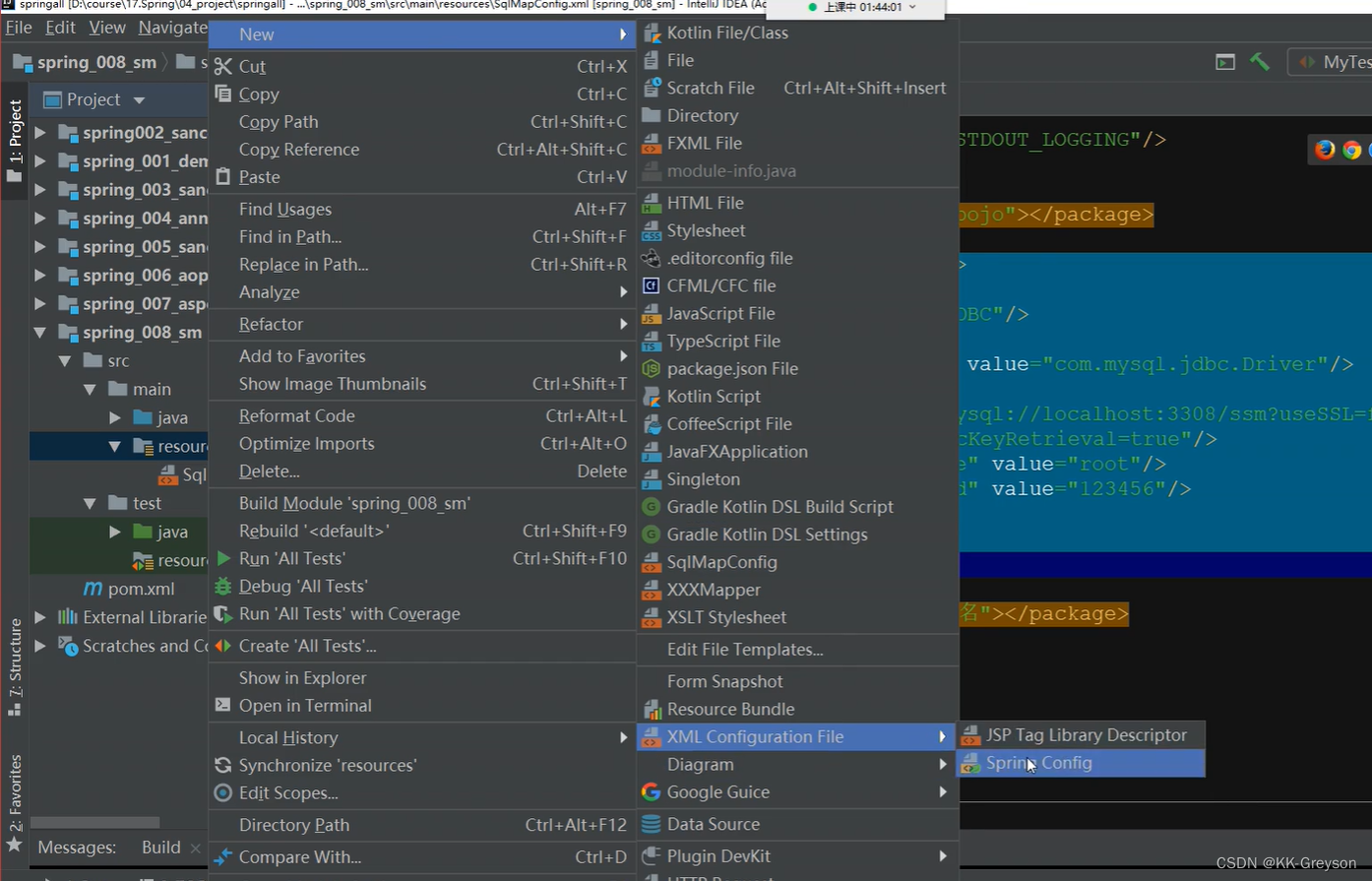The image size is (1372, 881).
Task: Collapse the spring_008_sm module node
Action: click(40, 333)
